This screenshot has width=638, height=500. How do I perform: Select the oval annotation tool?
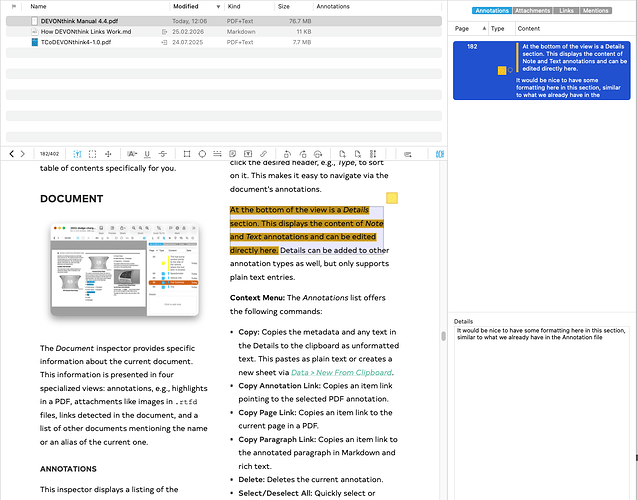click(x=202, y=154)
